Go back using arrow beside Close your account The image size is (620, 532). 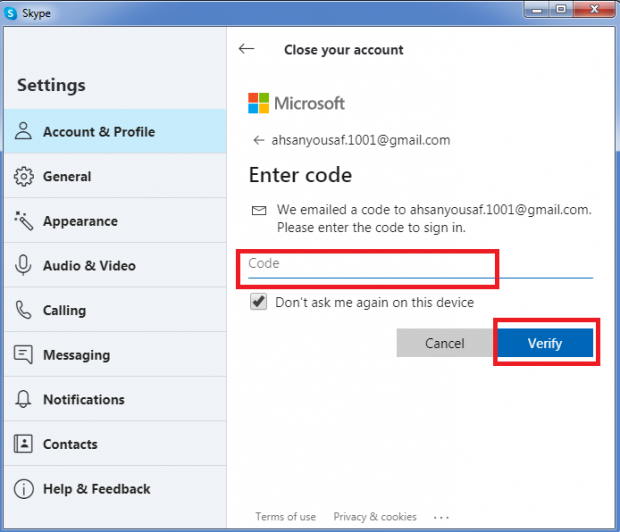(x=246, y=49)
